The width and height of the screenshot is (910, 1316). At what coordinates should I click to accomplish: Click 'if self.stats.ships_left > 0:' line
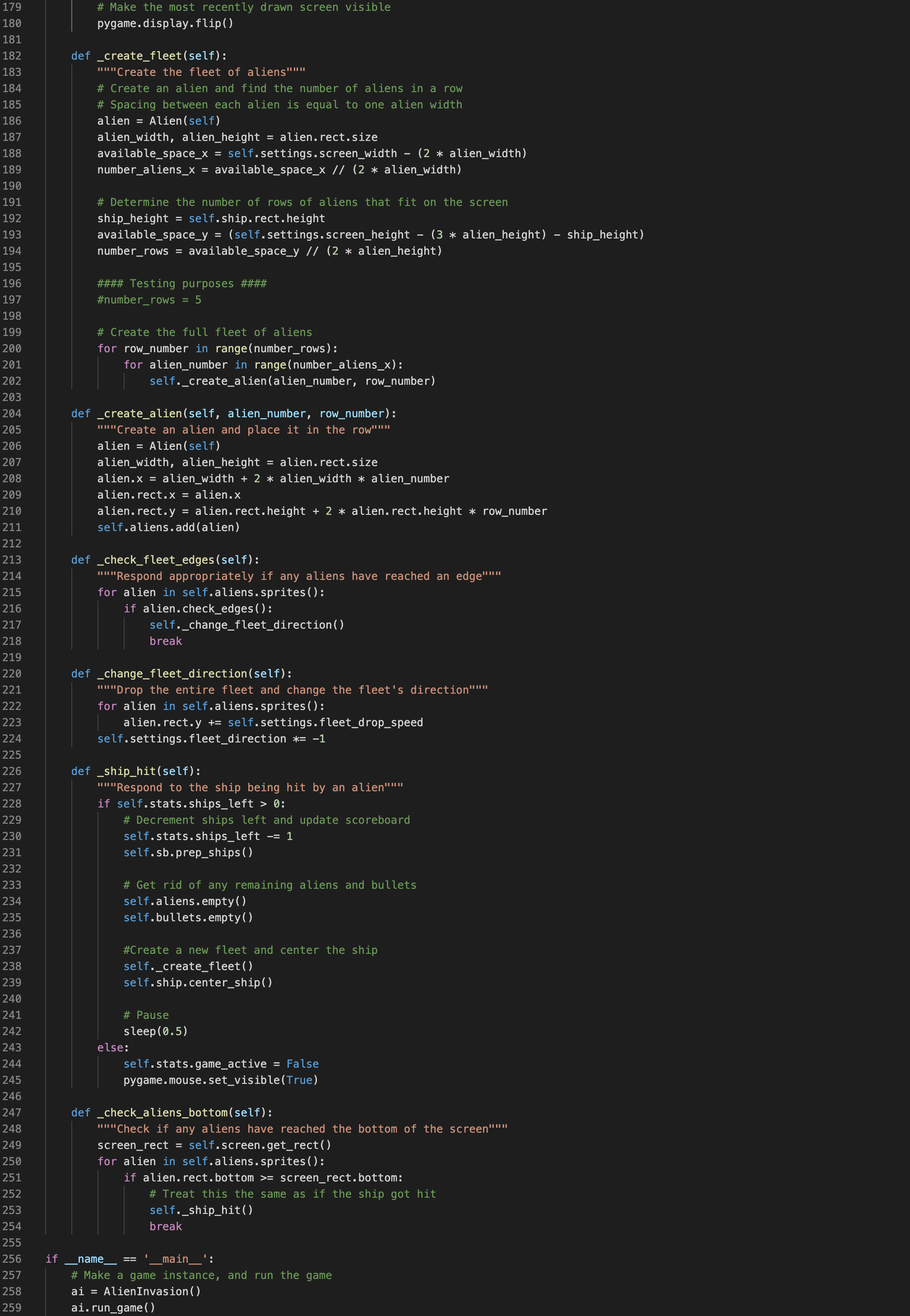(191, 804)
